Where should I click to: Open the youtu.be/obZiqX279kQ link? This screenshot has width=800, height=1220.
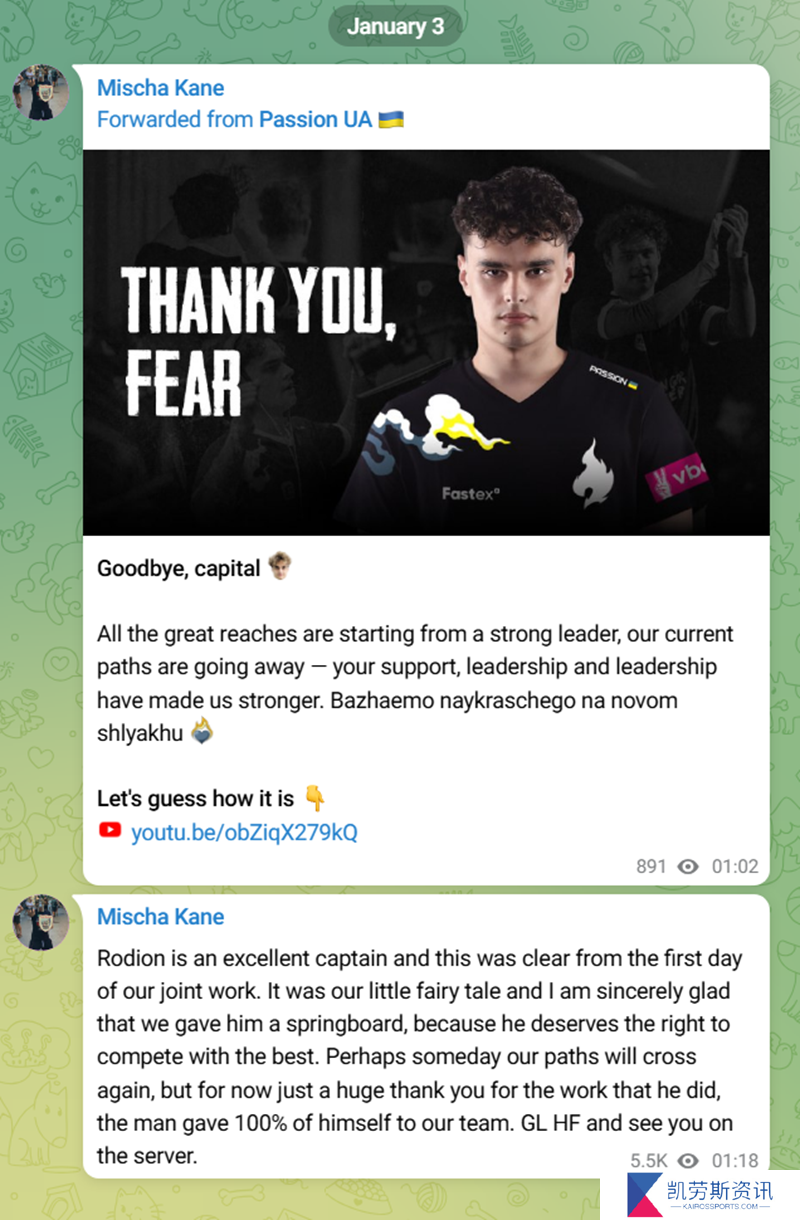[x=244, y=832]
